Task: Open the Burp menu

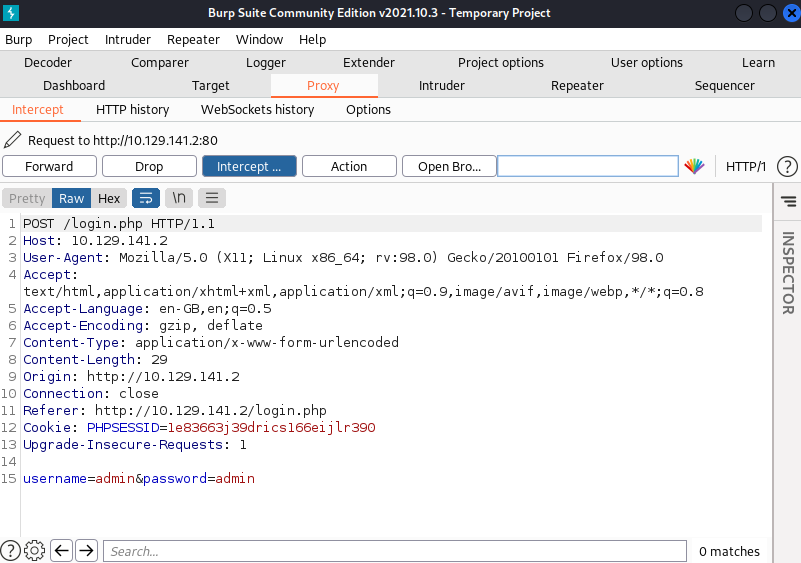Action: tap(18, 39)
